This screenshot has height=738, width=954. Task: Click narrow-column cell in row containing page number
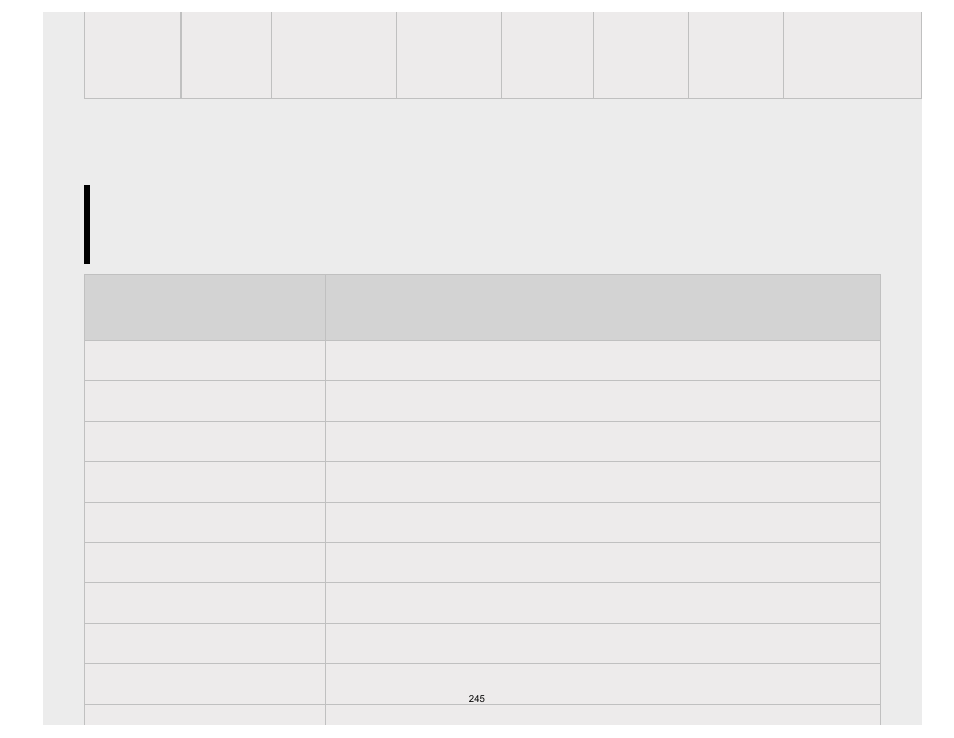click(x=205, y=684)
